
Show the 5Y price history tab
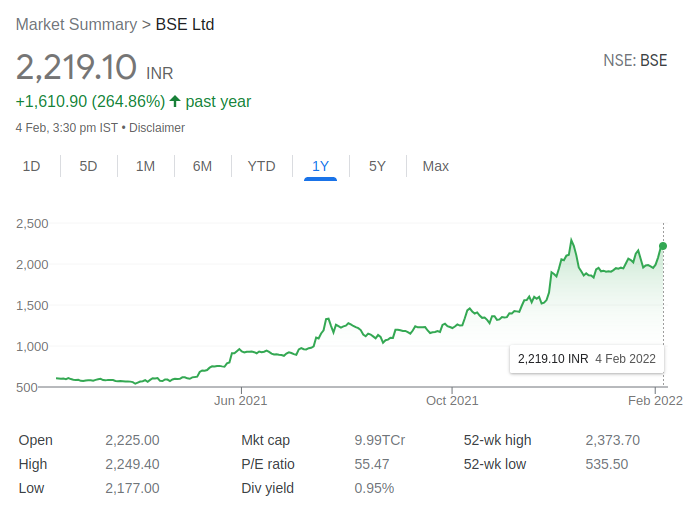point(377,166)
